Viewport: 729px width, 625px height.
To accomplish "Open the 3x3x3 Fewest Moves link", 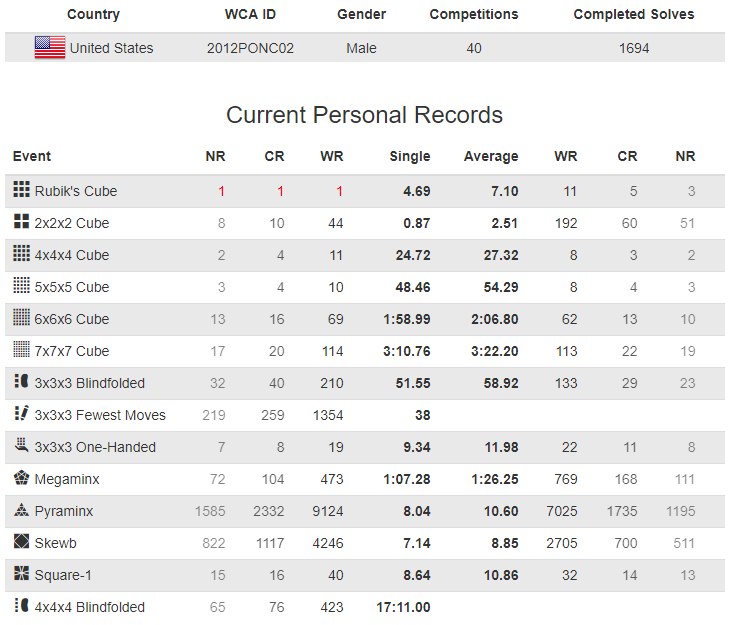I will click(100, 415).
